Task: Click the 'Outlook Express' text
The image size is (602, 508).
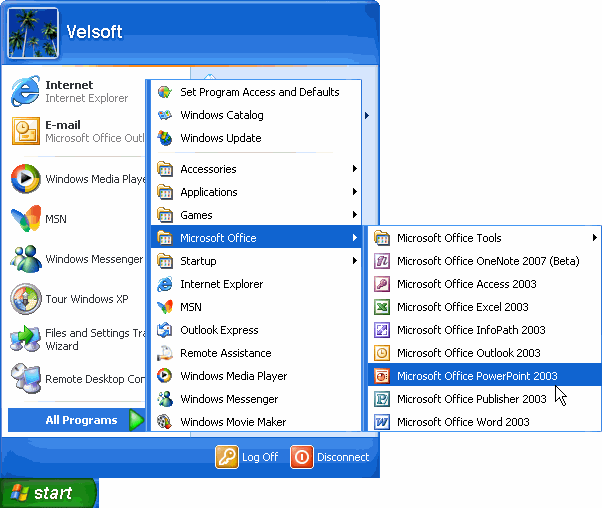Action: click(219, 330)
